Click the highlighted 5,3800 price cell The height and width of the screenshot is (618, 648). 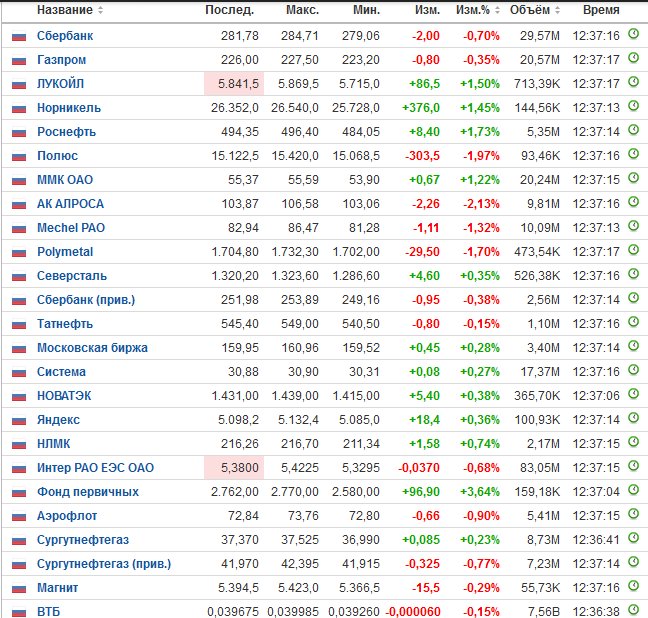click(234, 468)
